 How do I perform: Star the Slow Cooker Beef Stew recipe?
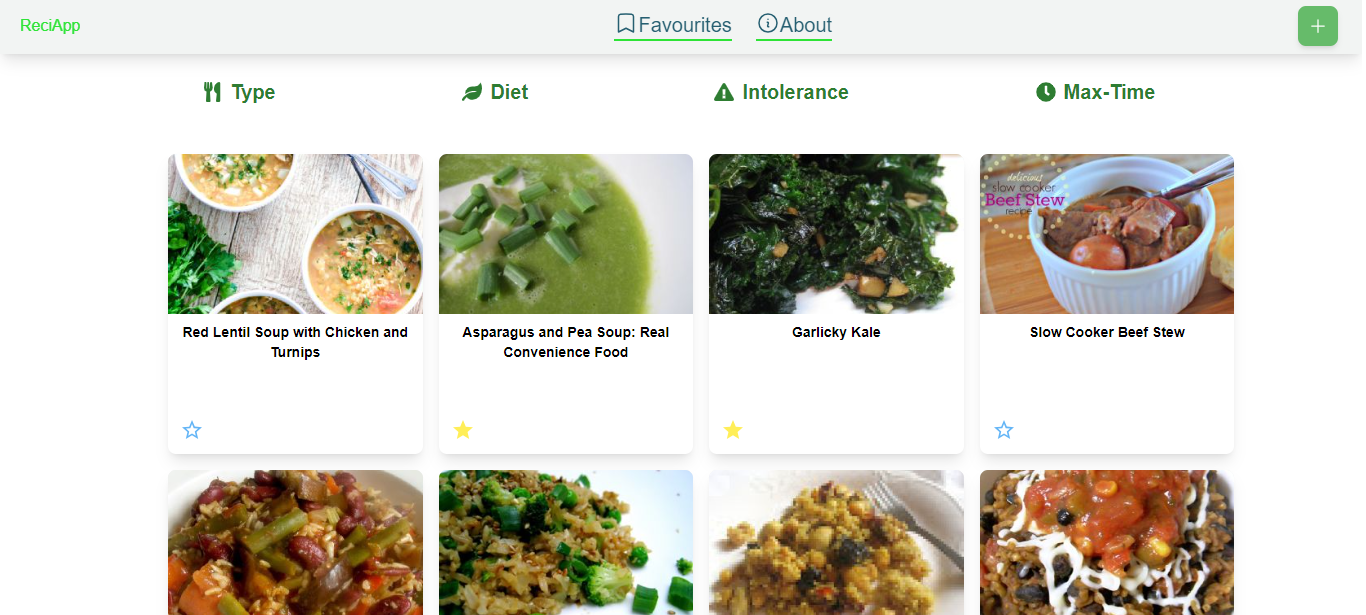[x=1004, y=430]
